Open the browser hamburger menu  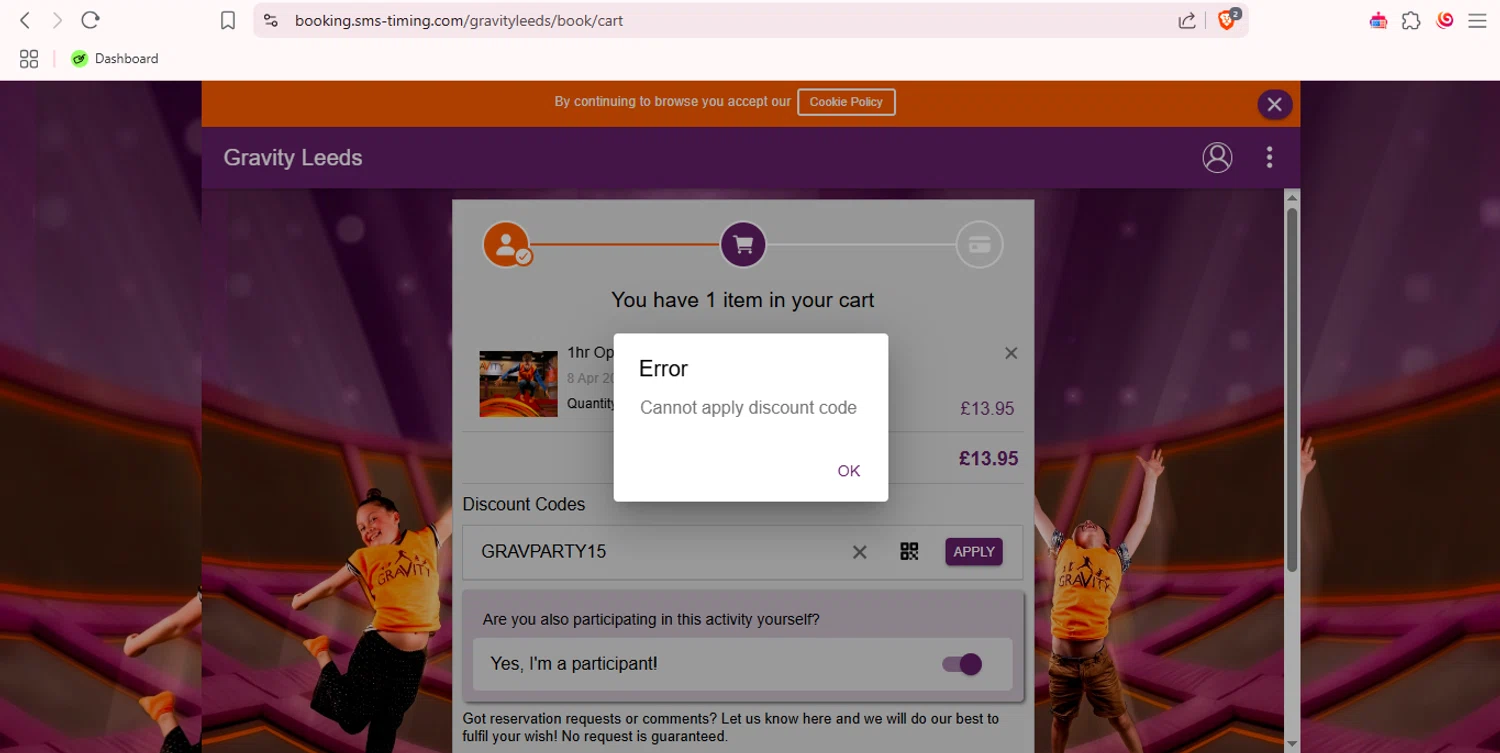click(1477, 20)
